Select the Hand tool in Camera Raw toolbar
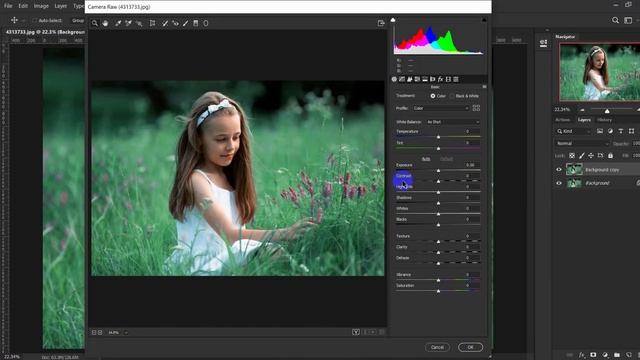This screenshot has height=360, width=640. (105, 23)
